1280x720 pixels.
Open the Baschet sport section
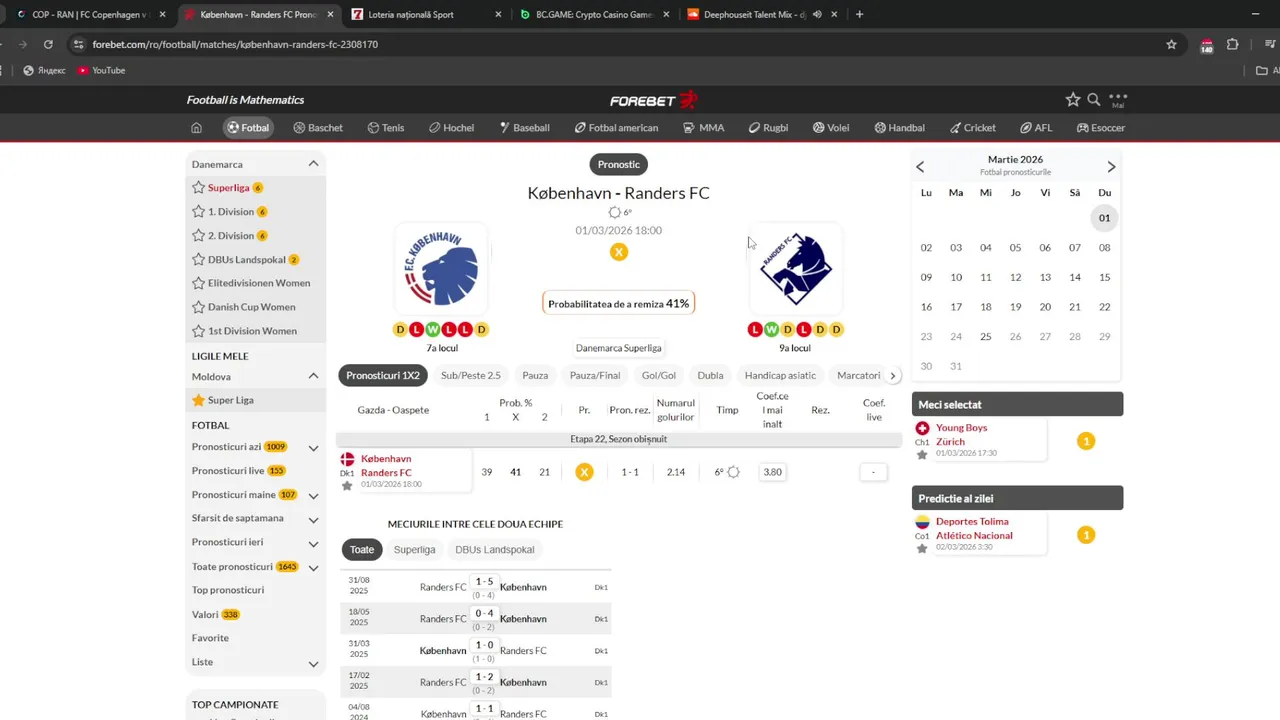tap(318, 128)
